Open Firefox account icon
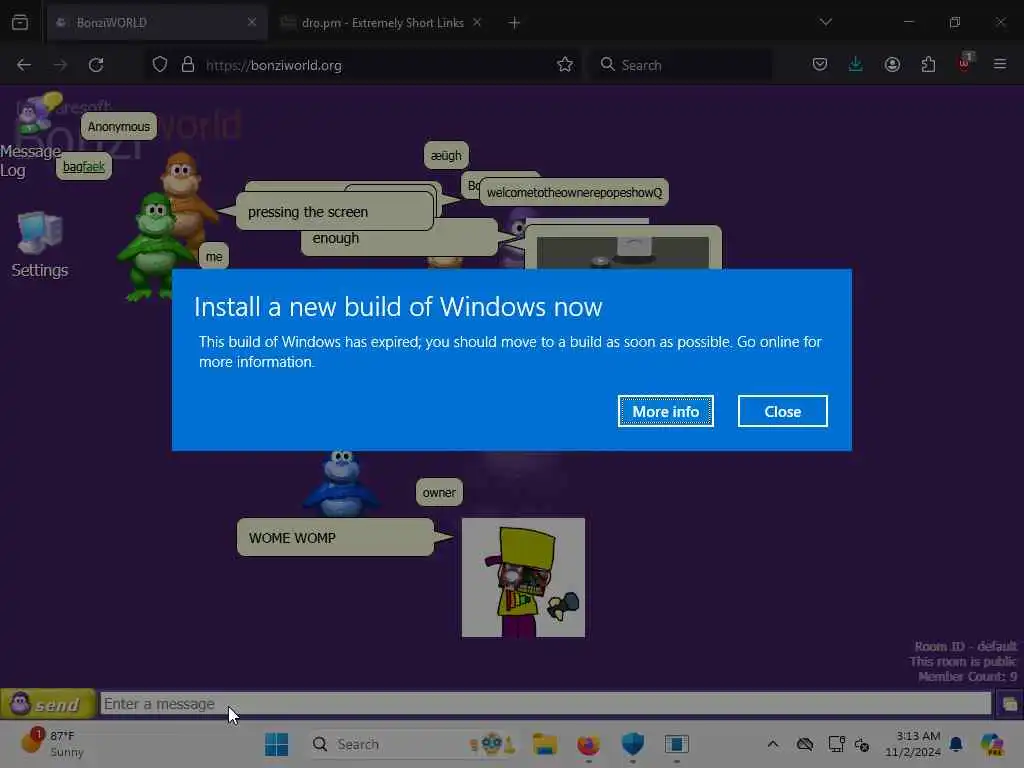Image resolution: width=1024 pixels, height=768 pixels. point(892,65)
